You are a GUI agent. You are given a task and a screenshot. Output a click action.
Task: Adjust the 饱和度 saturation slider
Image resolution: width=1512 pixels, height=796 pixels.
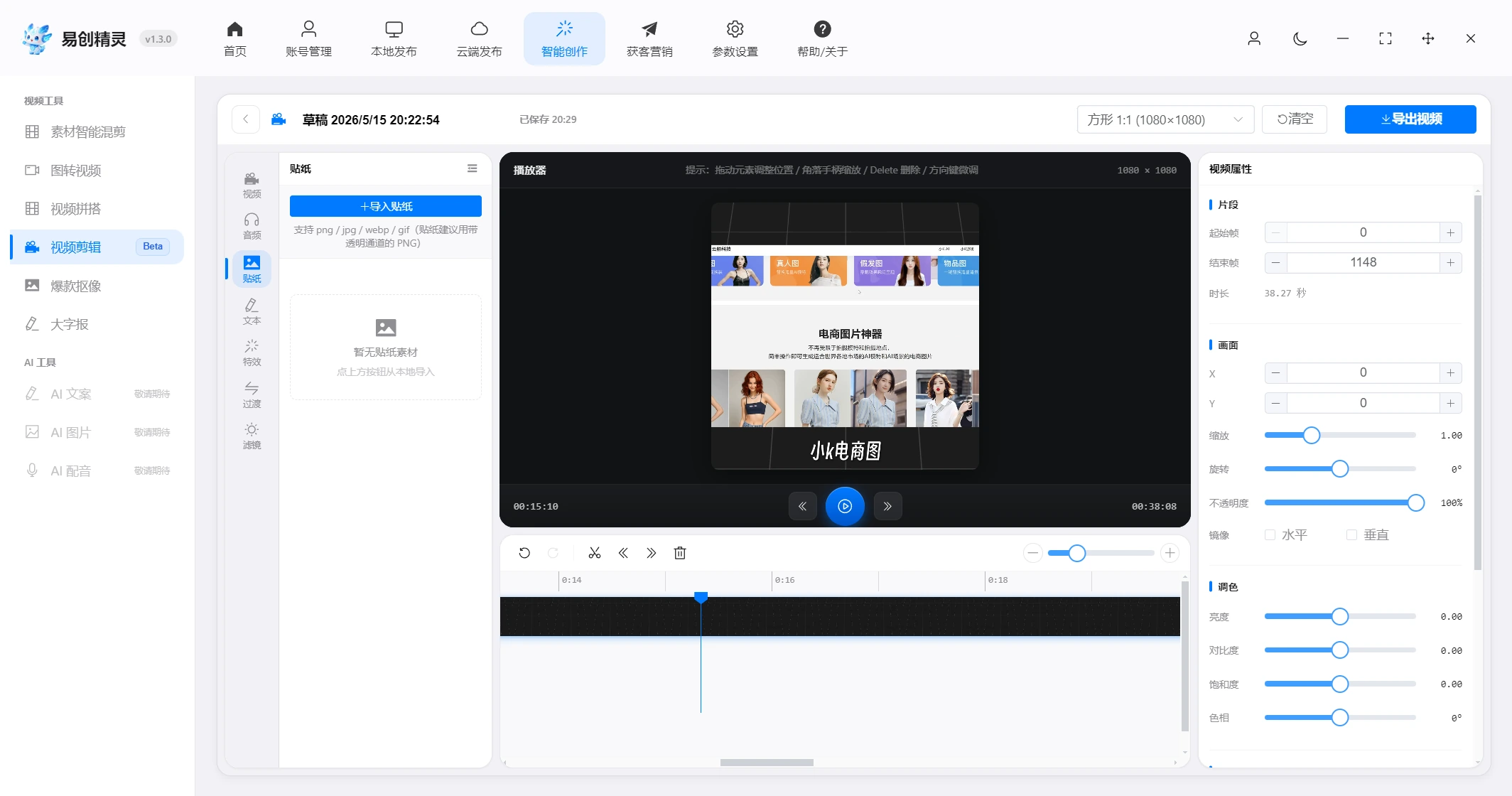[1340, 684]
